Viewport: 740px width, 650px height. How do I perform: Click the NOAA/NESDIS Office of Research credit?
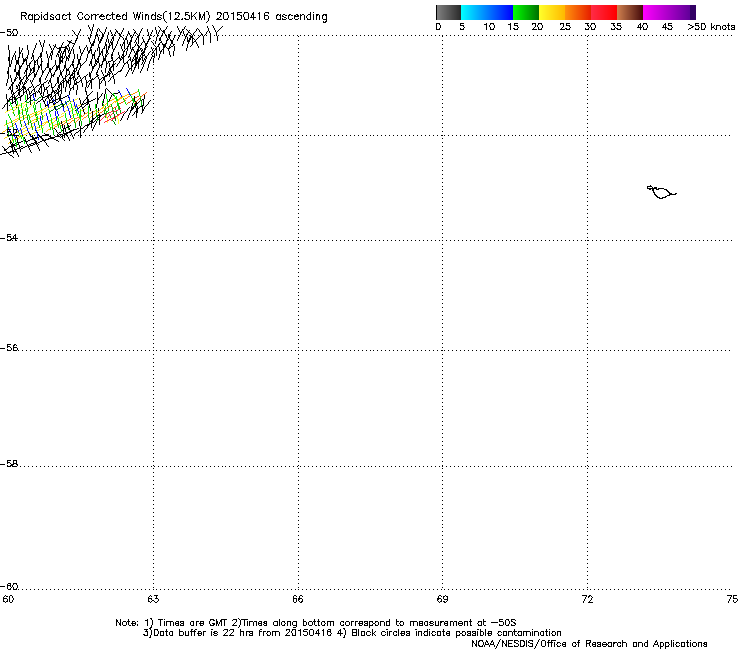point(589,644)
